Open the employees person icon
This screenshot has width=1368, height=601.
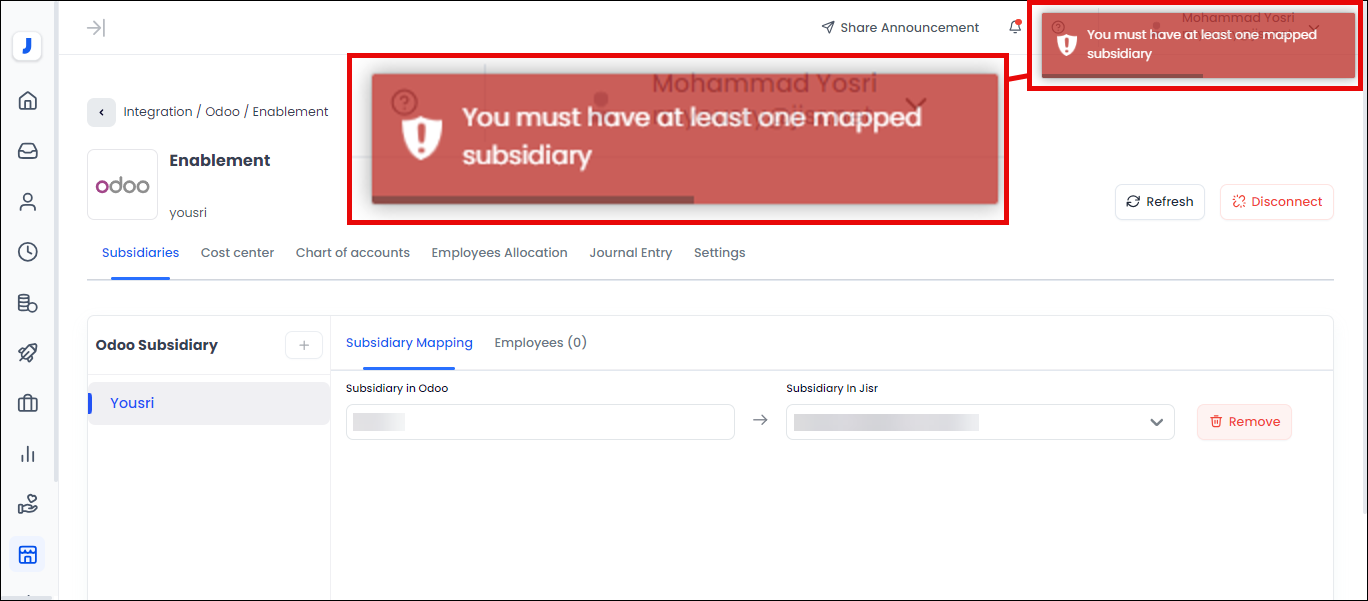[28, 202]
